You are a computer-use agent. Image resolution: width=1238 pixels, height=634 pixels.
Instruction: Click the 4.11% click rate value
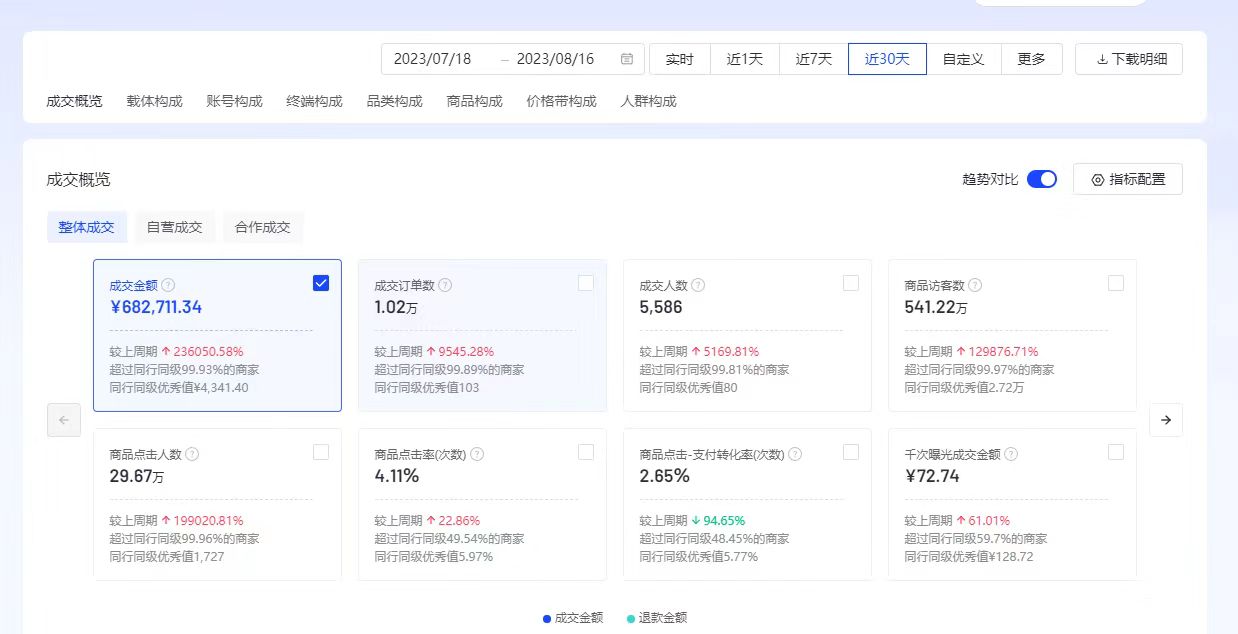click(397, 476)
